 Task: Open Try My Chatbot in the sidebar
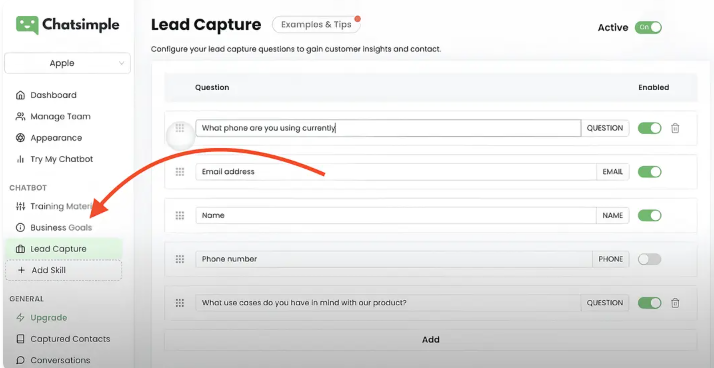[61, 159]
